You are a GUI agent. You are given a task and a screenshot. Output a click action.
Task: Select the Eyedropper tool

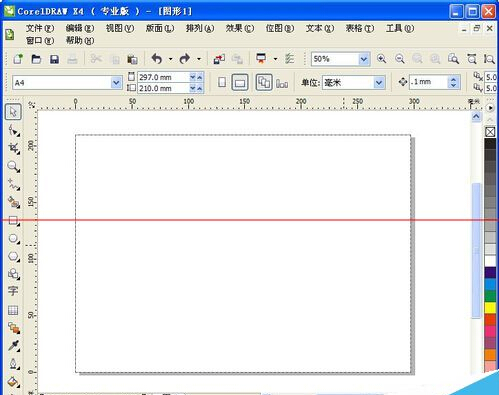coord(13,346)
